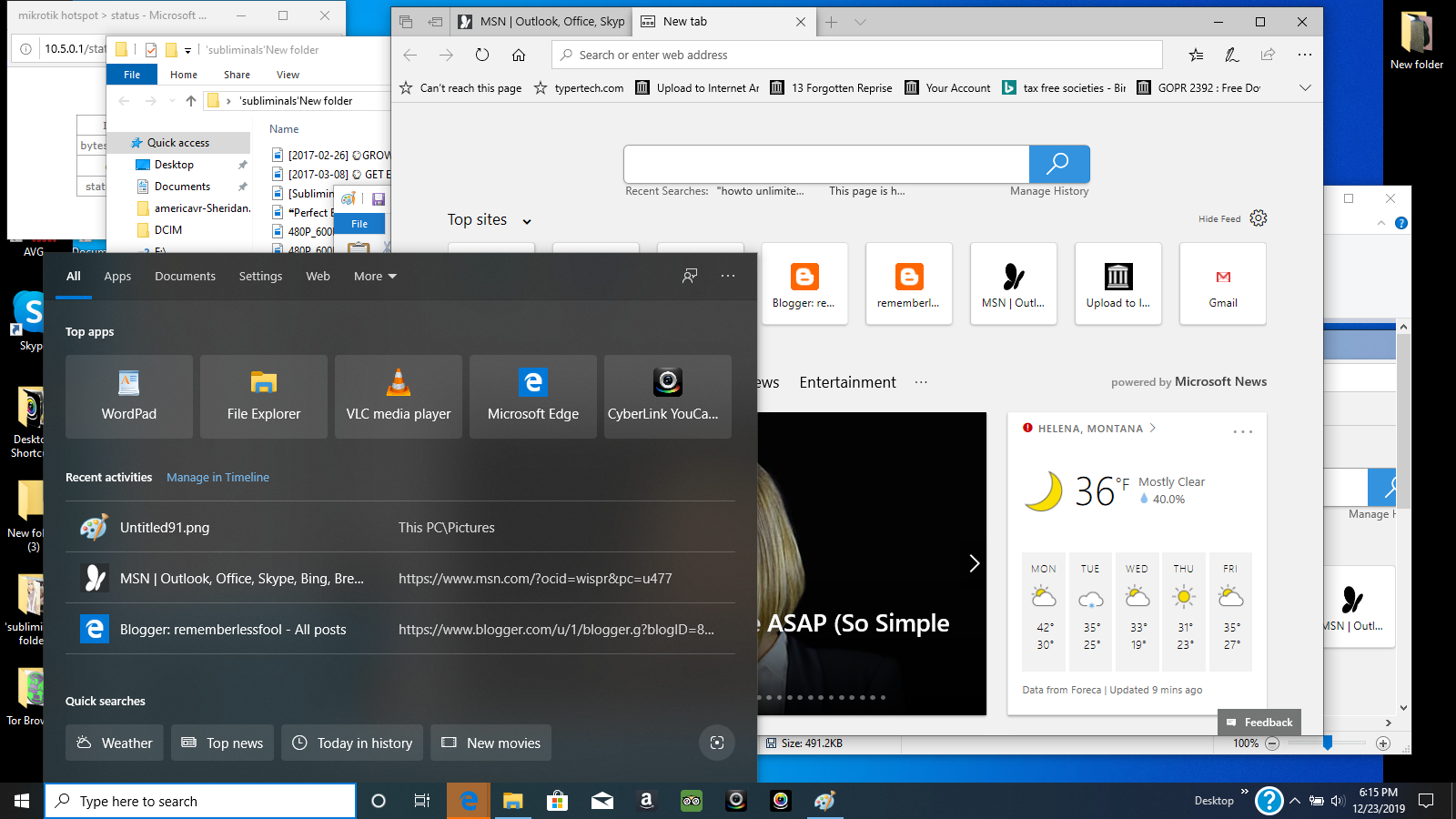
Task: Collapse the Top sites chevron
Action: coord(527,221)
